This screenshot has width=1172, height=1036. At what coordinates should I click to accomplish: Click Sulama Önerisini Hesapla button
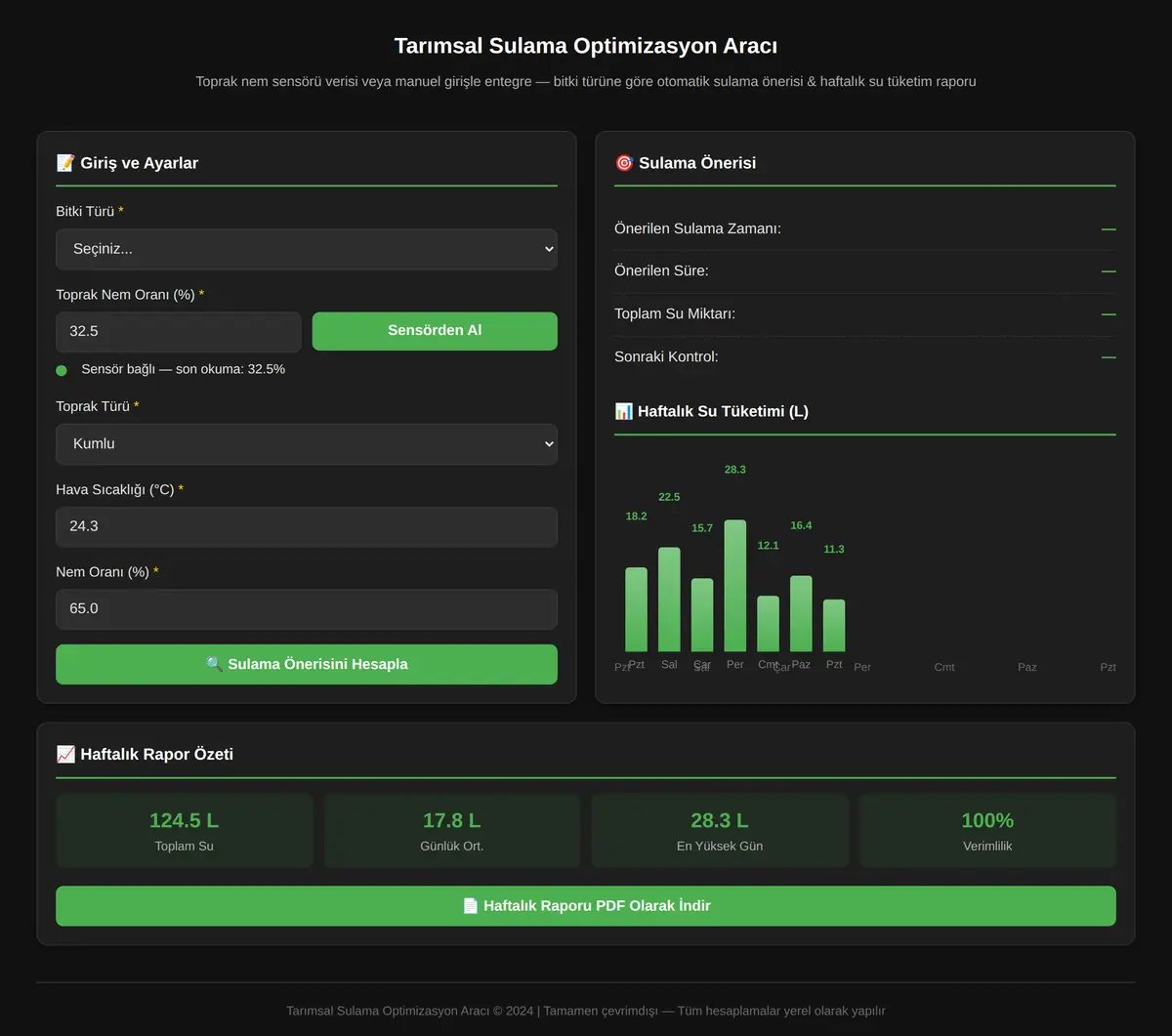tap(307, 664)
